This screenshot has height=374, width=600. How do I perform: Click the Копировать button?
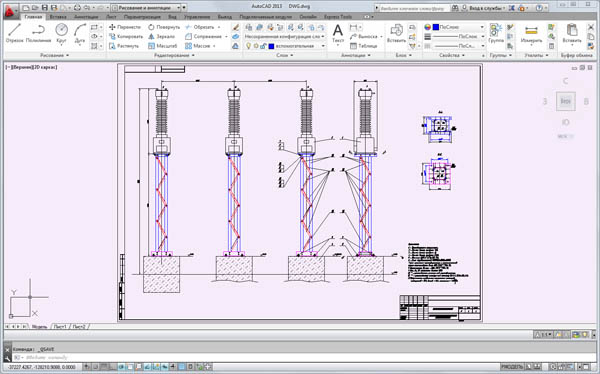click(x=126, y=36)
